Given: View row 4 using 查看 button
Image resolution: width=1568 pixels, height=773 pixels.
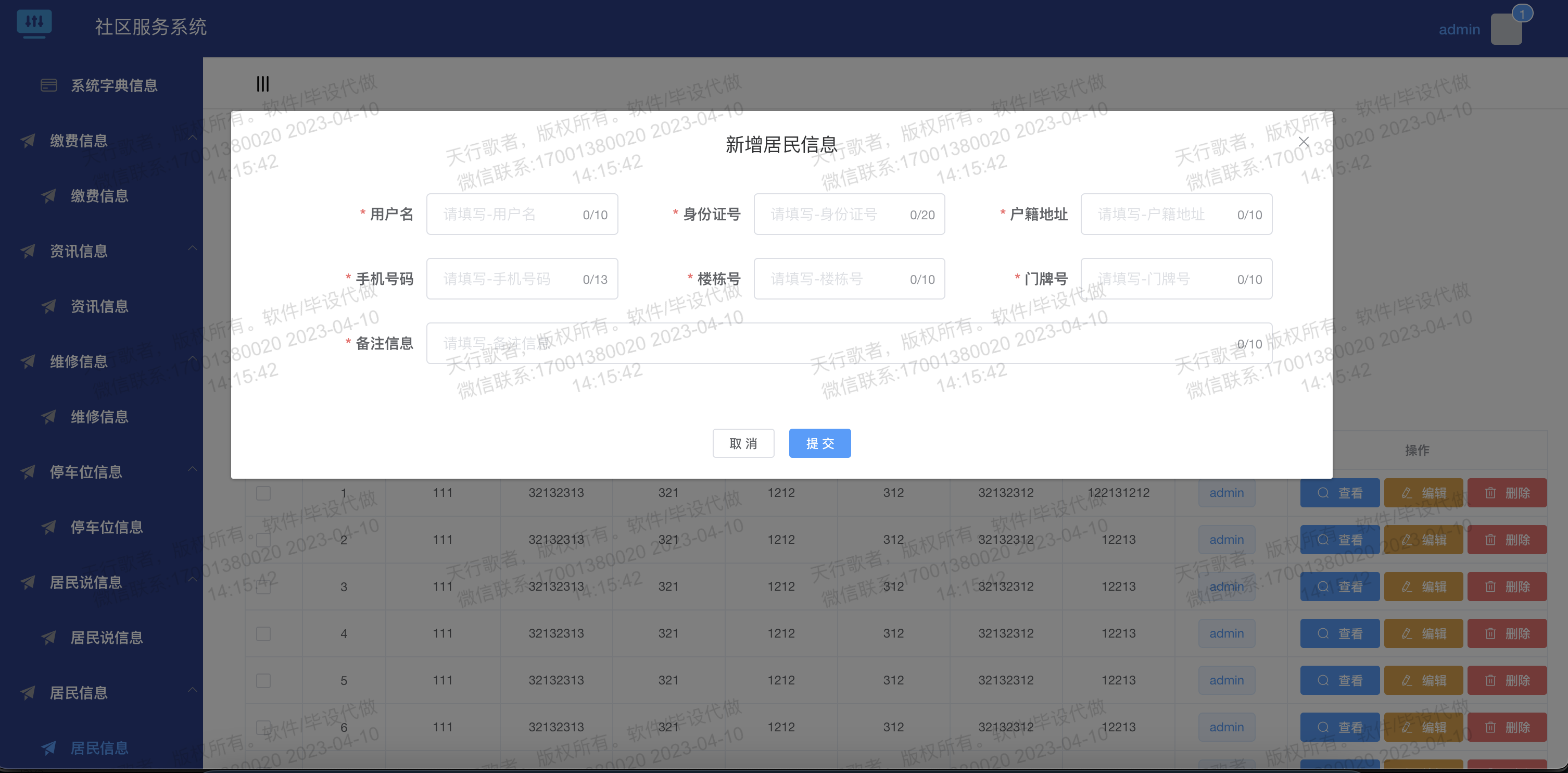Looking at the screenshot, I should click(1340, 633).
